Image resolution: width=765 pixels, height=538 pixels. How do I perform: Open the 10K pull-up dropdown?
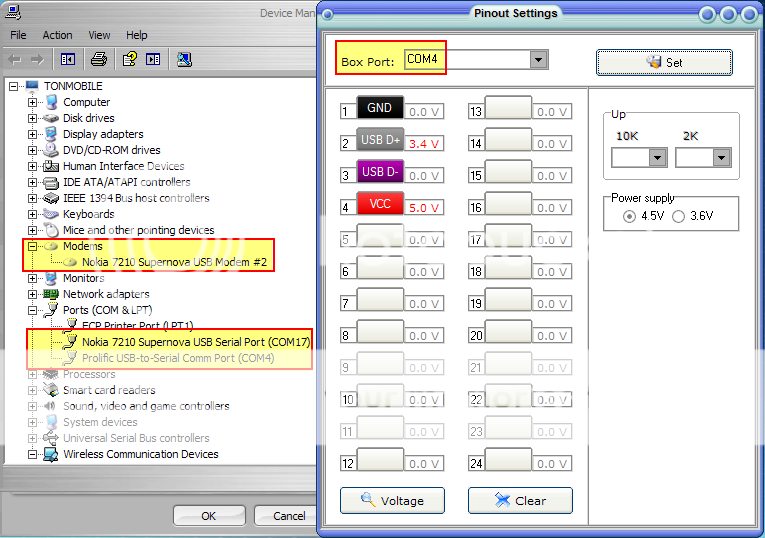(657, 158)
